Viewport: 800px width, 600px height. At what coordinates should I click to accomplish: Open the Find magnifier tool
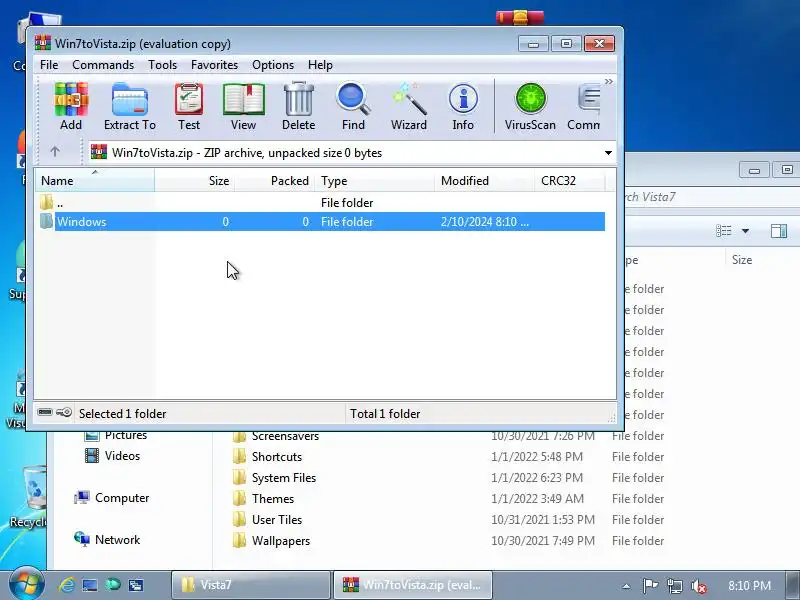pyautogui.click(x=353, y=106)
